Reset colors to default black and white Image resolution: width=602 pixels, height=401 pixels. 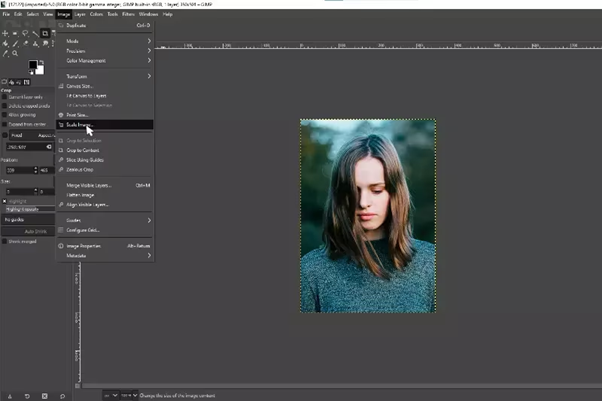[x=31, y=72]
